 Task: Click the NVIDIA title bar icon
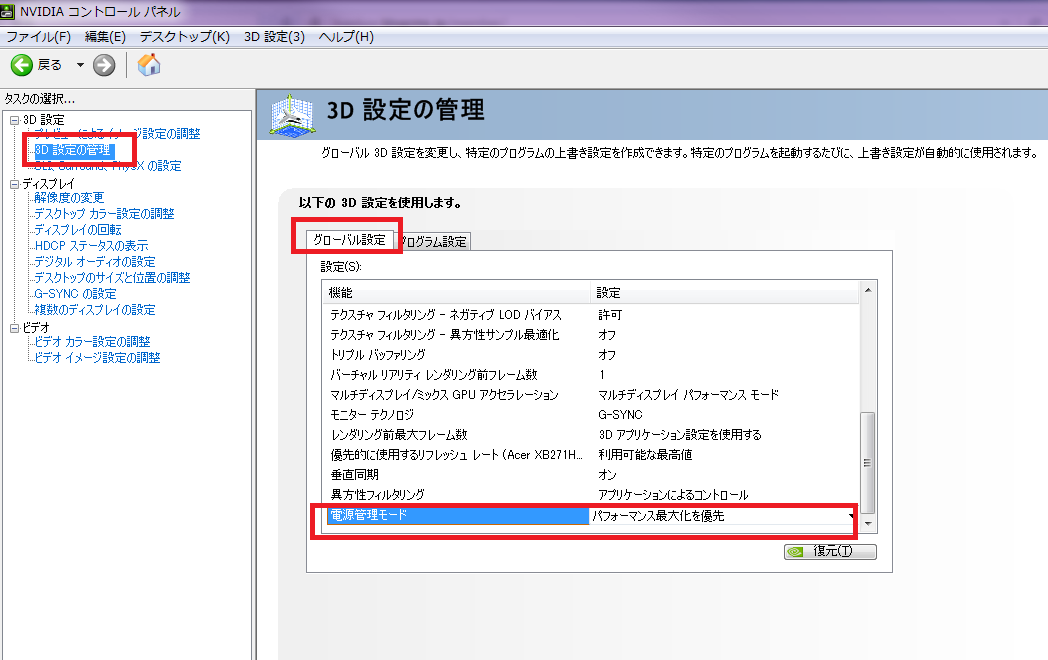click(x=7, y=11)
